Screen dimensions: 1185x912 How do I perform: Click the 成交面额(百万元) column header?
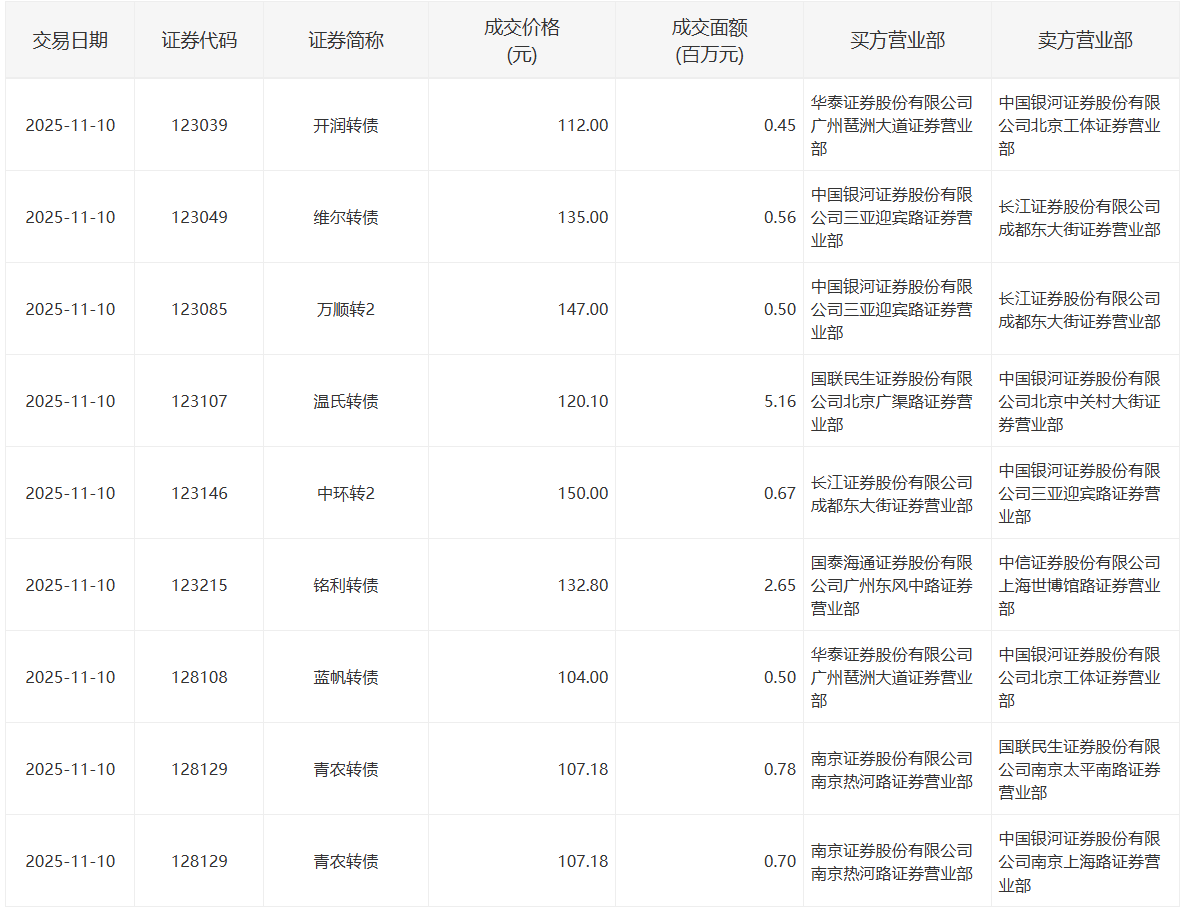tap(709, 41)
